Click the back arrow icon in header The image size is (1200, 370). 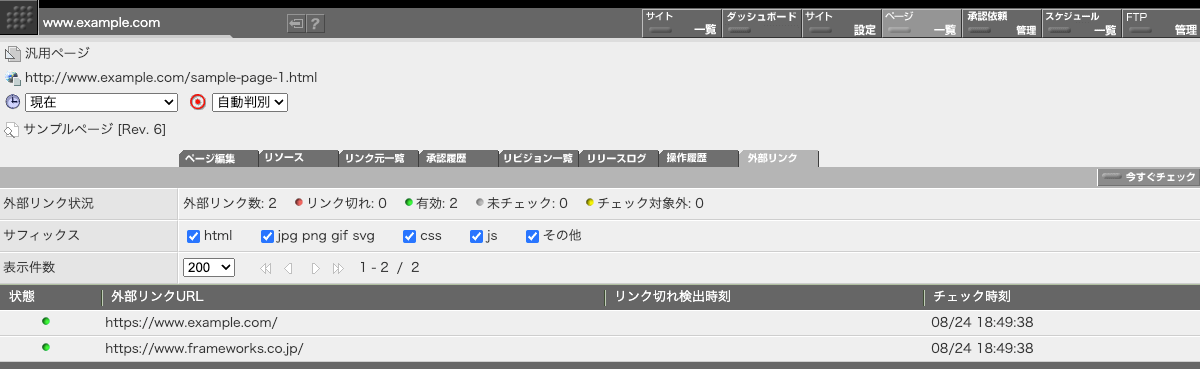(x=296, y=23)
